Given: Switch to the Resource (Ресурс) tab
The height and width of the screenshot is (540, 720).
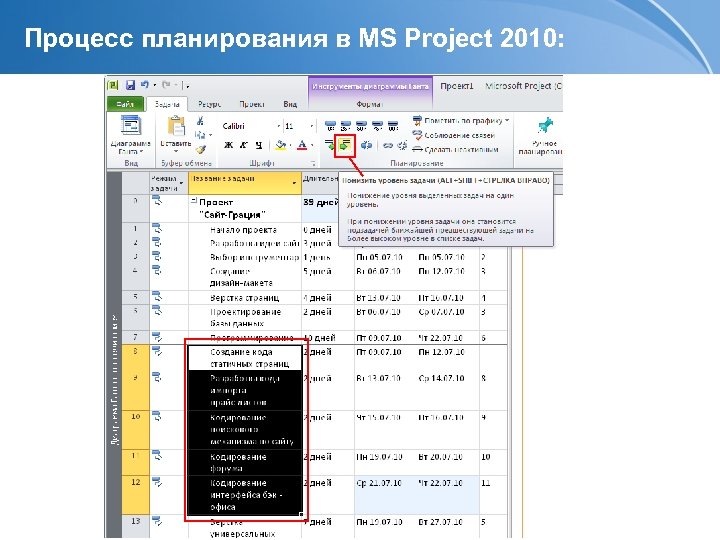Looking at the screenshot, I should [209, 104].
